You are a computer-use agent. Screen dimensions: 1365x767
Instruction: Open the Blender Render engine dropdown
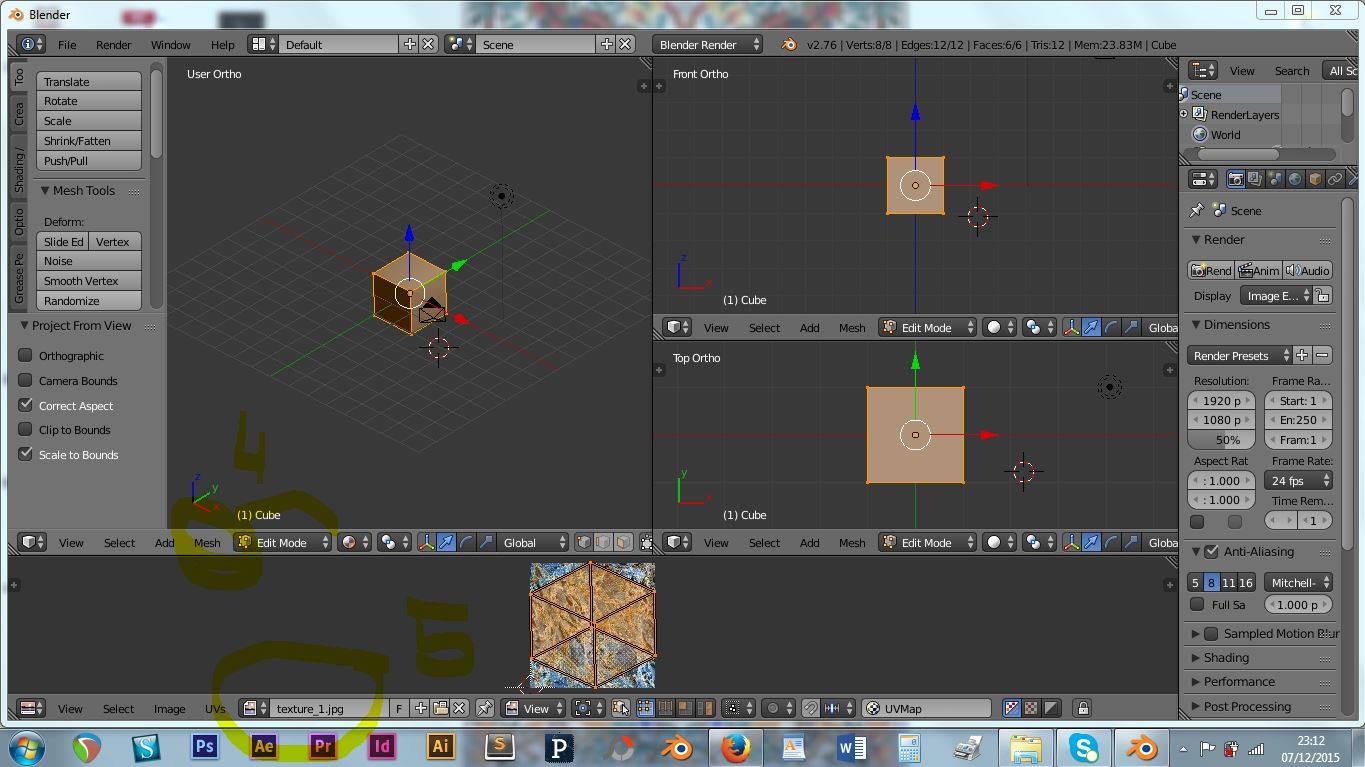coord(708,44)
